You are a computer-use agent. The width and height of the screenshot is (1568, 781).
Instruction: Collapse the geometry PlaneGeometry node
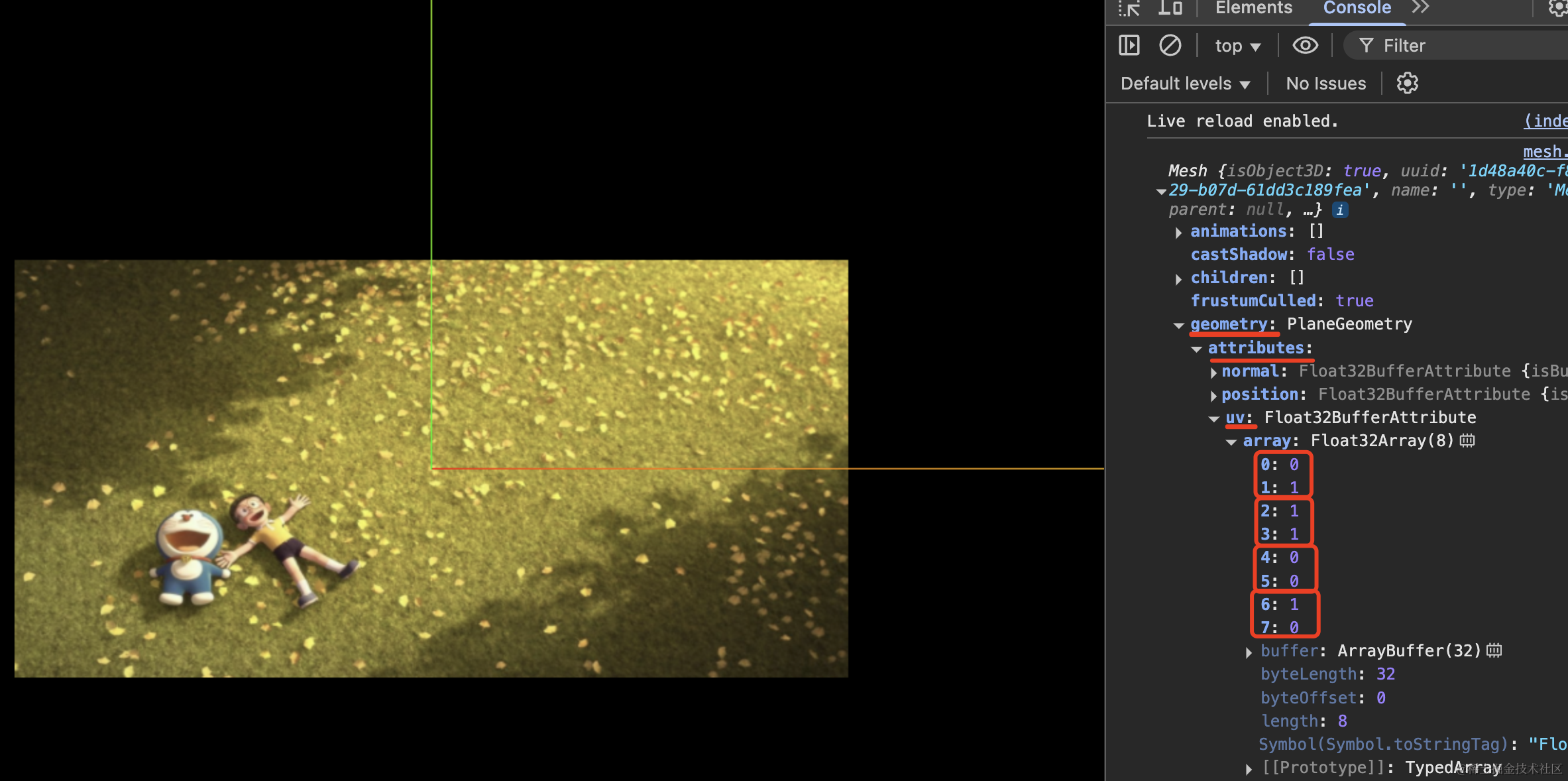pyautogui.click(x=1178, y=326)
